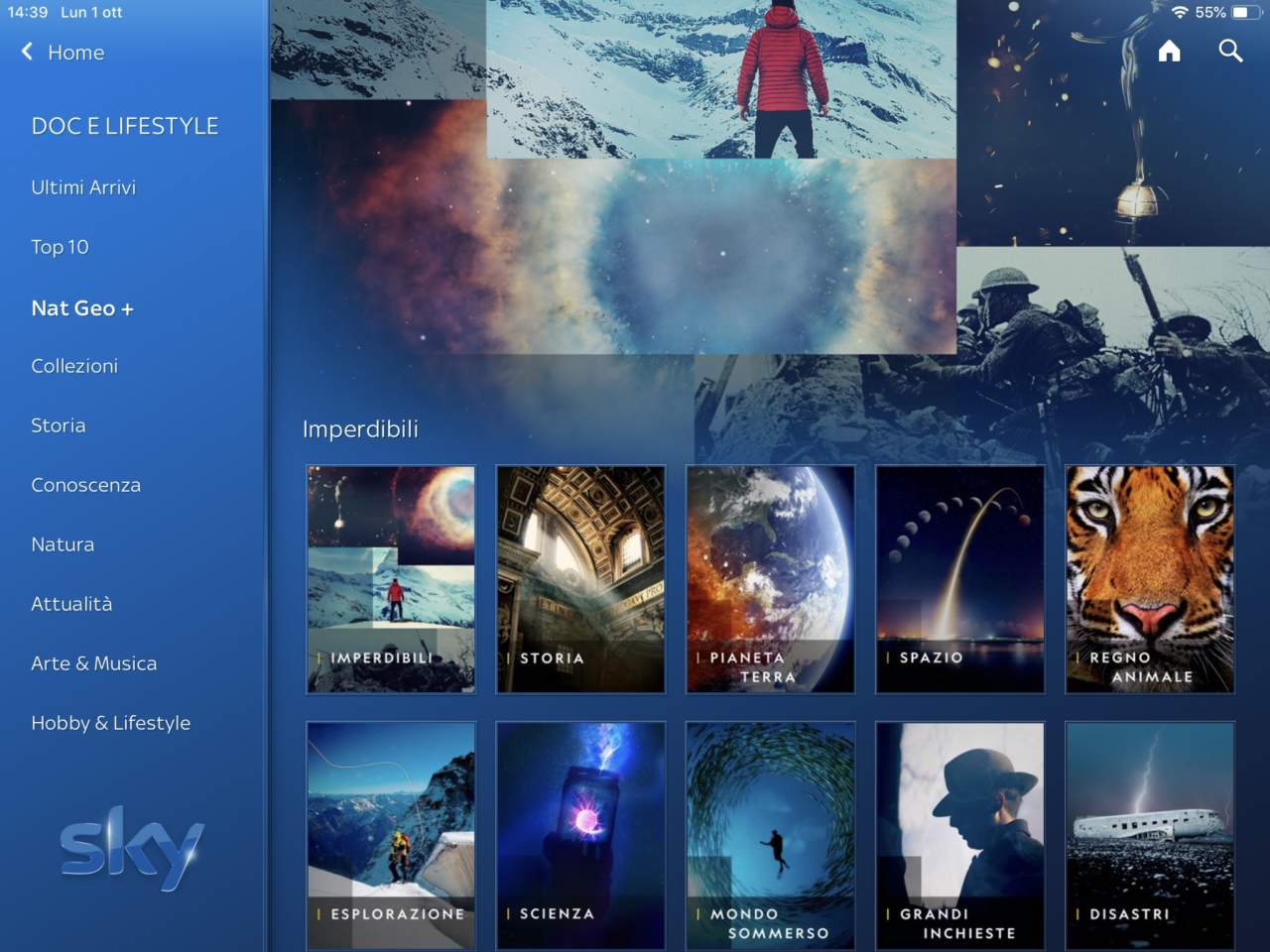The width and height of the screenshot is (1270, 952).
Task: Tap the back chevron arrow
Action: pos(27,52)
